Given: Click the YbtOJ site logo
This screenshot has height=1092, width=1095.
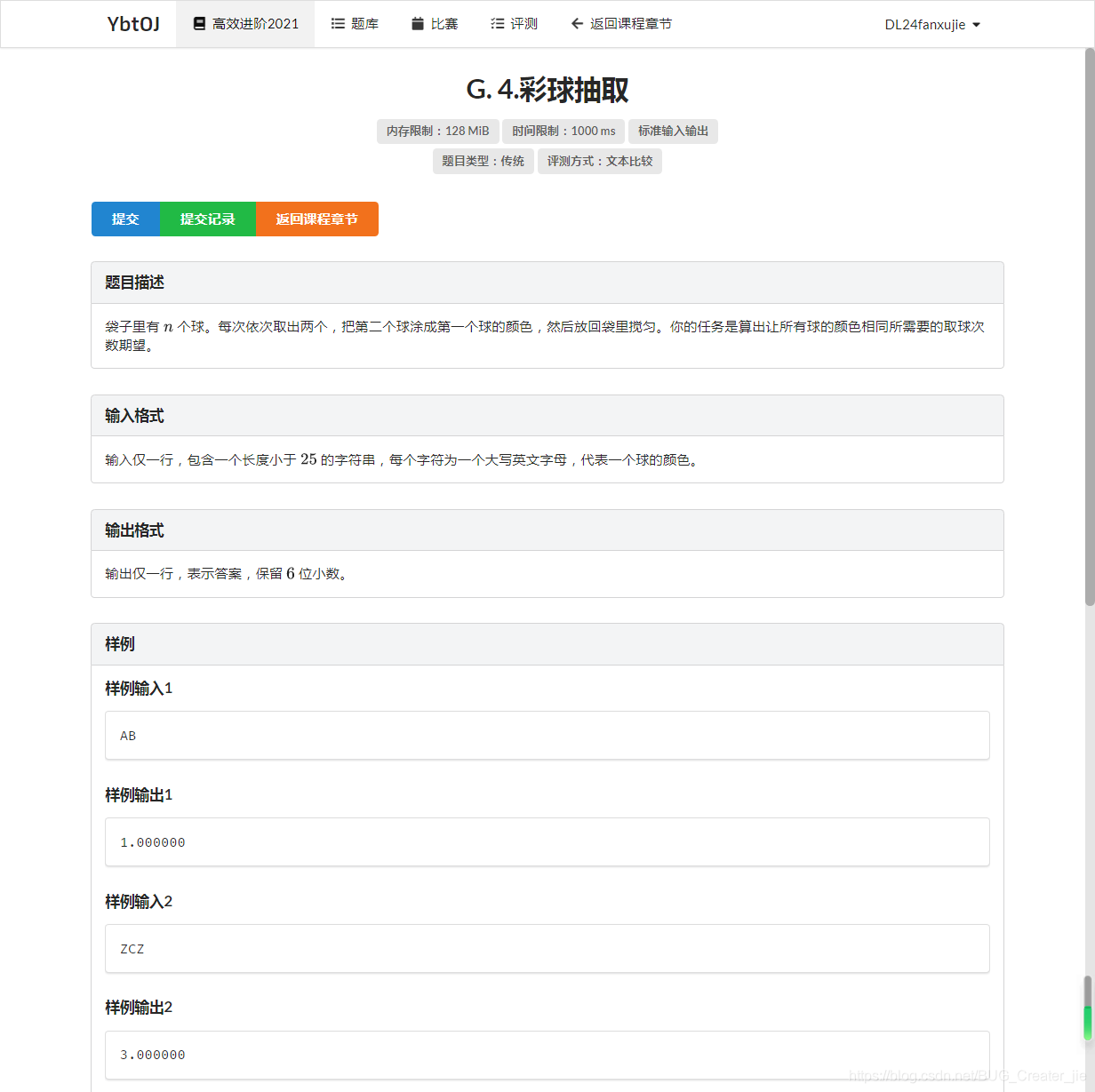Looking at the screenshot, I should (x=133, y=24).
